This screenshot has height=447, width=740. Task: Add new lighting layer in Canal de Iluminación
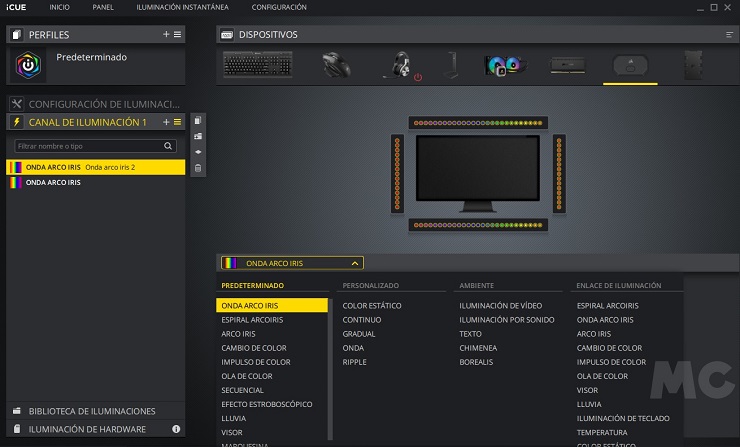[166, 122]
